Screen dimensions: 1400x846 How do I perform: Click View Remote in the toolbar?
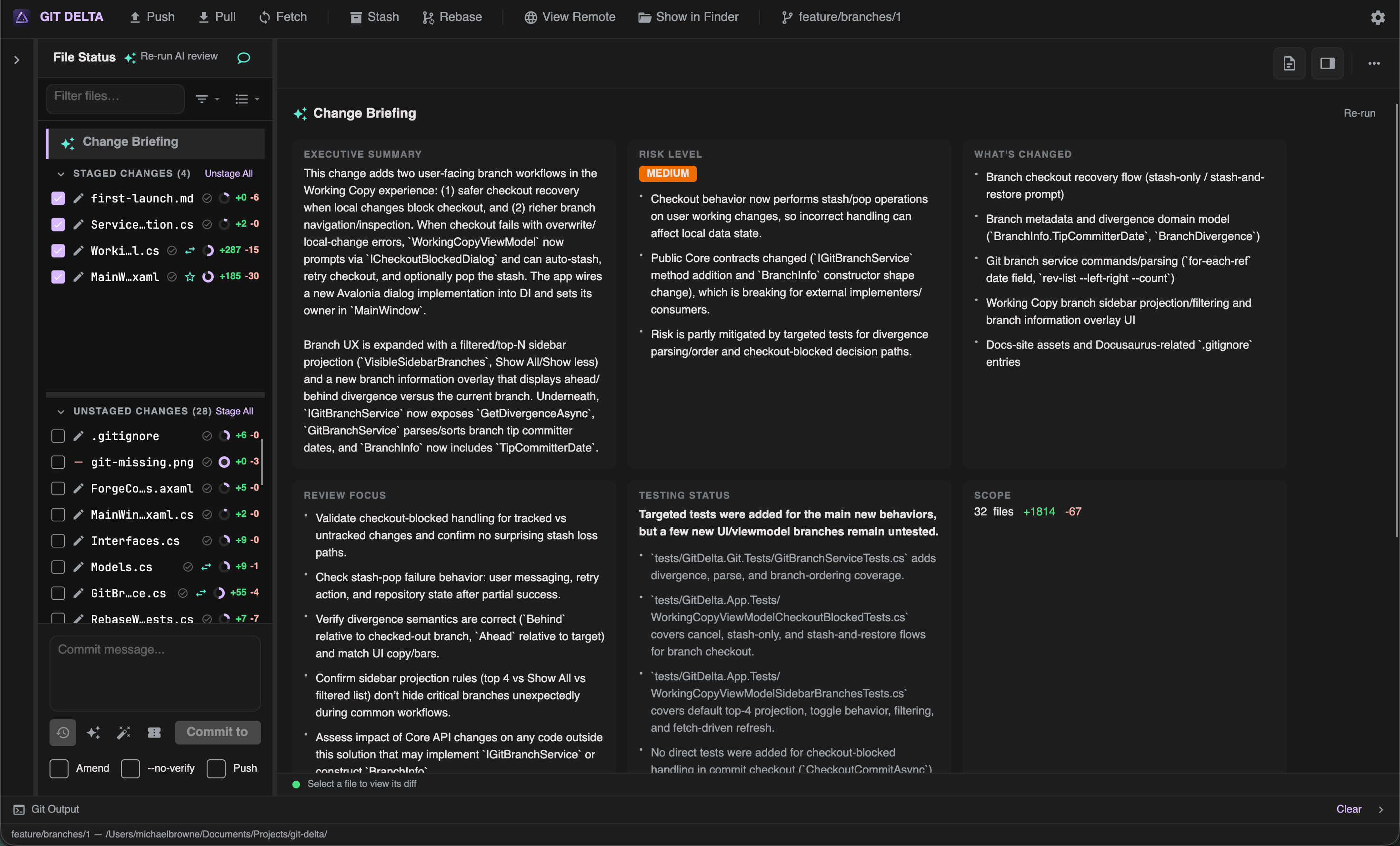(x=570, y=17)
